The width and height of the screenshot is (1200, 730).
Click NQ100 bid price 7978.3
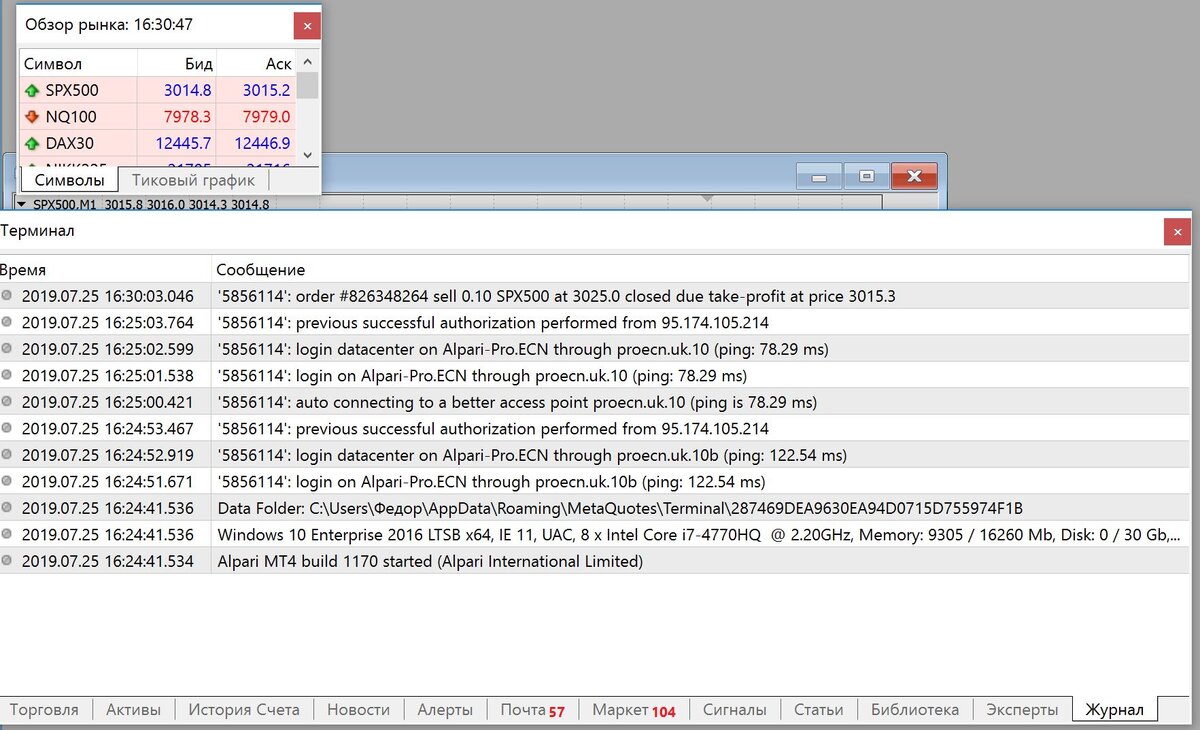point(188,117)
